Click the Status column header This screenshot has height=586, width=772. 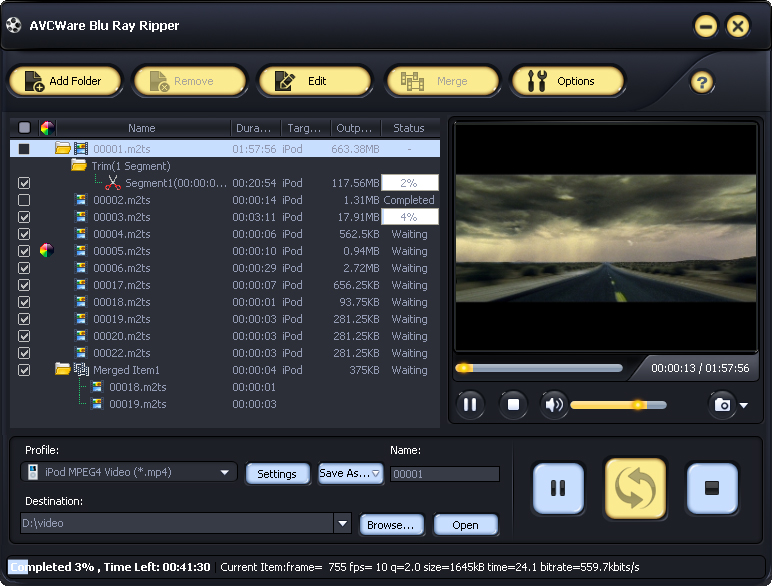[410, 128]
